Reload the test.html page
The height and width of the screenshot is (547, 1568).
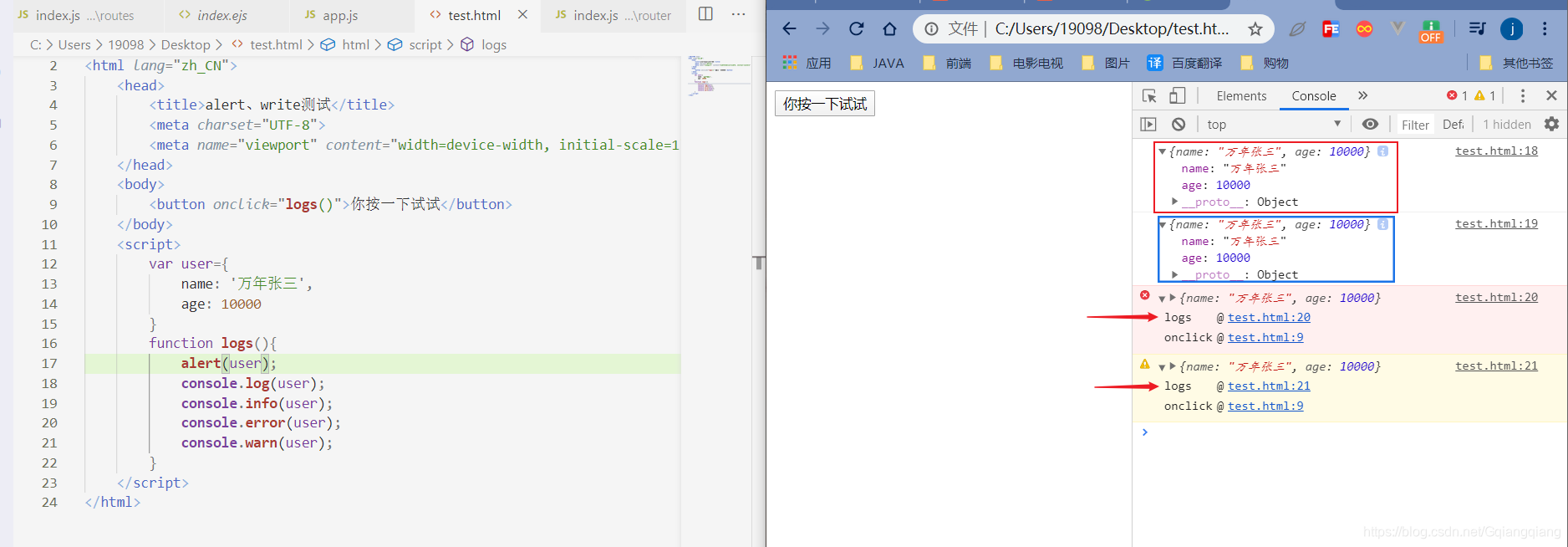click(x=856, y=29)
